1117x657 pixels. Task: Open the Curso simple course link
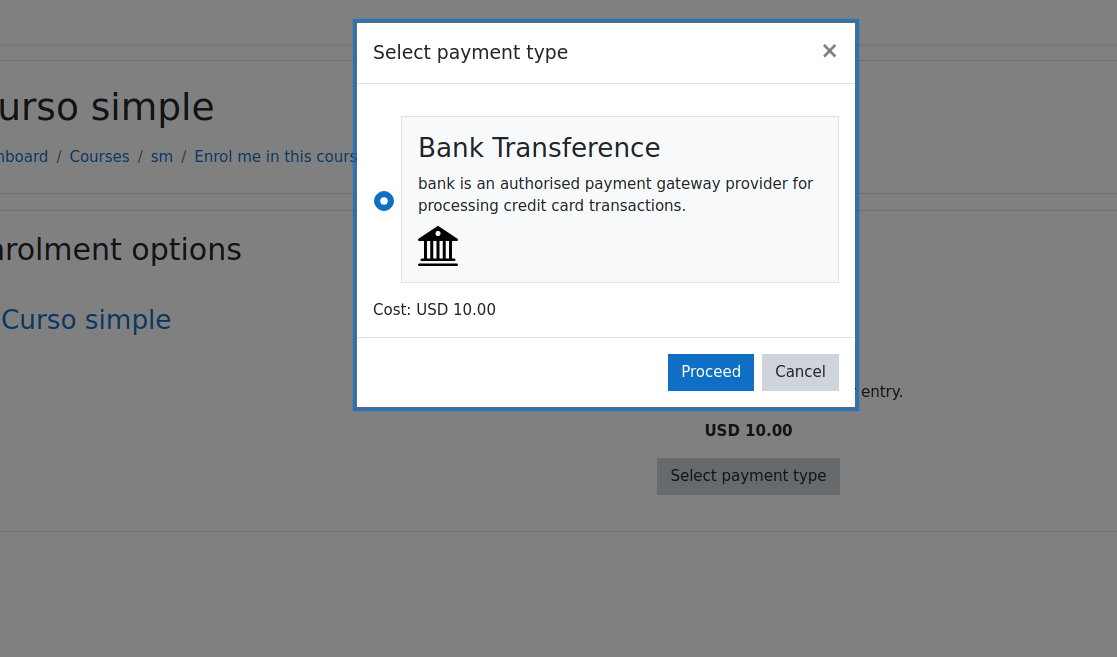point(86,320)
